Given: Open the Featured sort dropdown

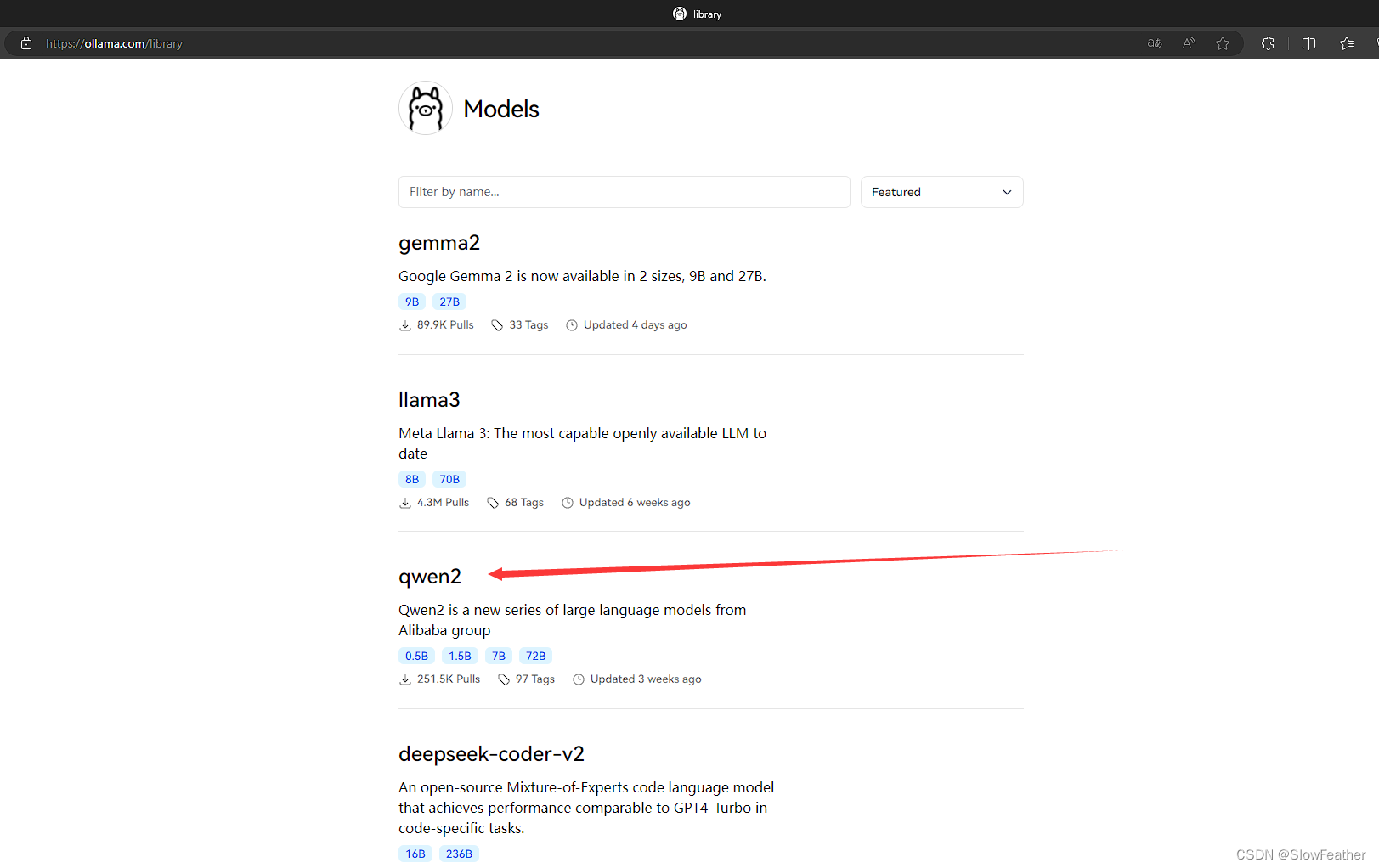Looking at the screenshot, I should pos(941,192).
